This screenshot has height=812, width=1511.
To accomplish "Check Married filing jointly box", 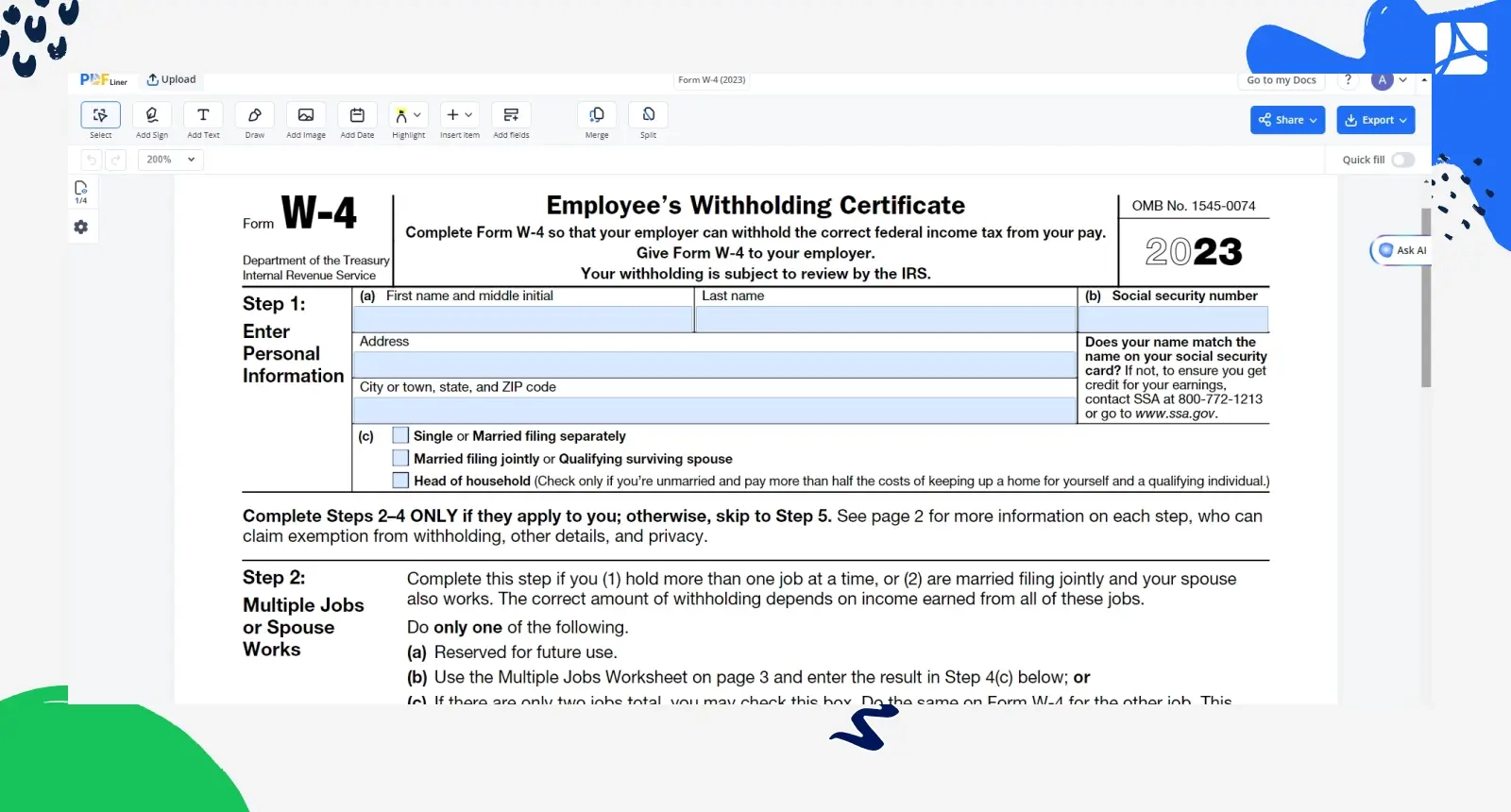I will coord(400,458).
